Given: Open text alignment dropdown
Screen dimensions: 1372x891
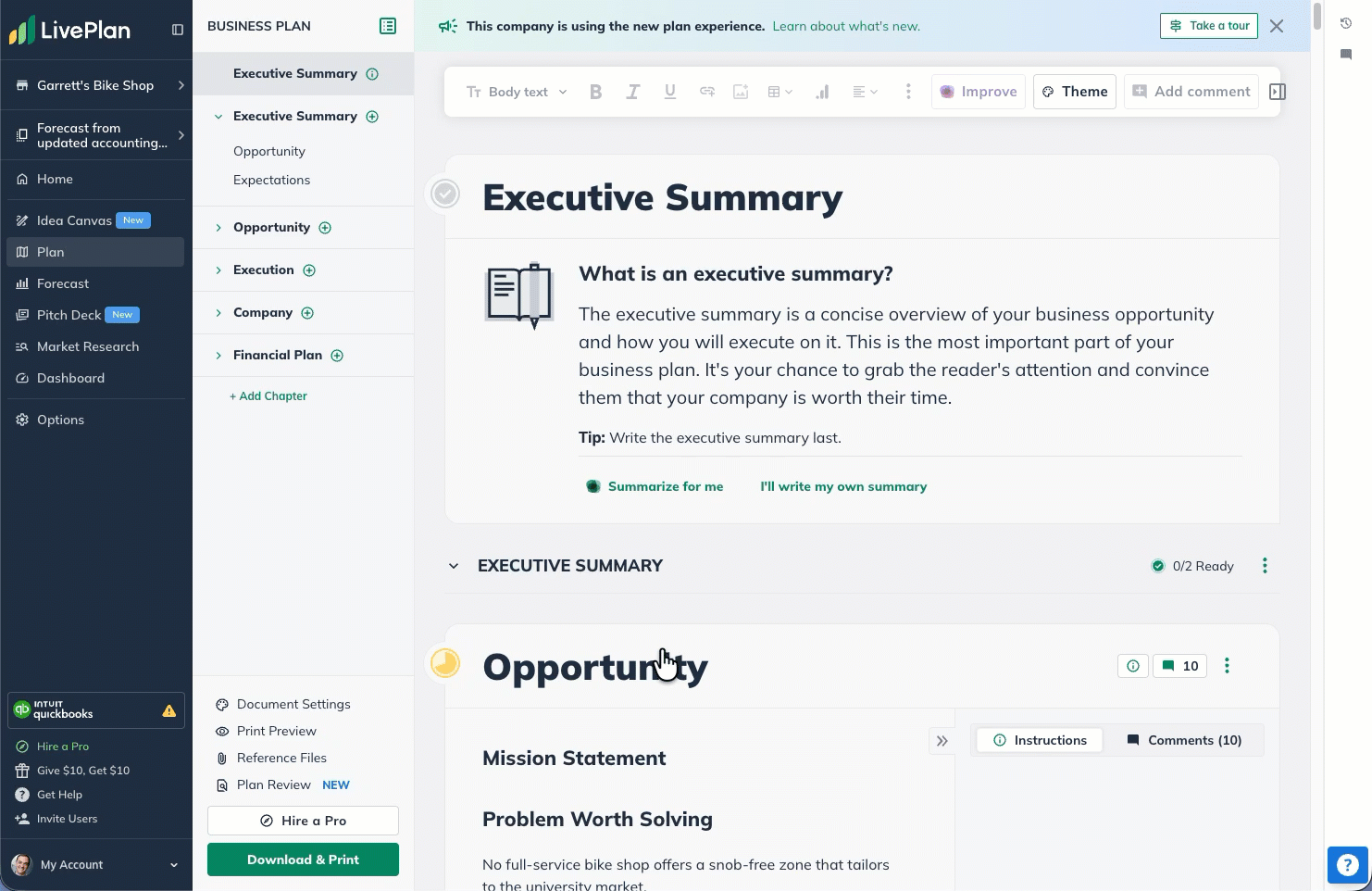Looking at the screenshot, I should tap(865, 92).
